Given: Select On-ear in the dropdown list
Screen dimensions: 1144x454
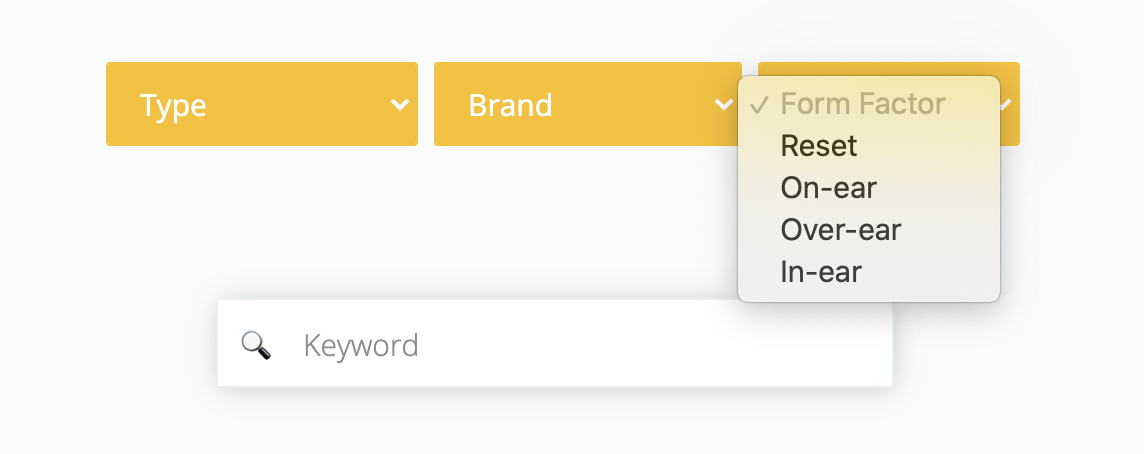Looking at the screenshot, I should (828, 188).
